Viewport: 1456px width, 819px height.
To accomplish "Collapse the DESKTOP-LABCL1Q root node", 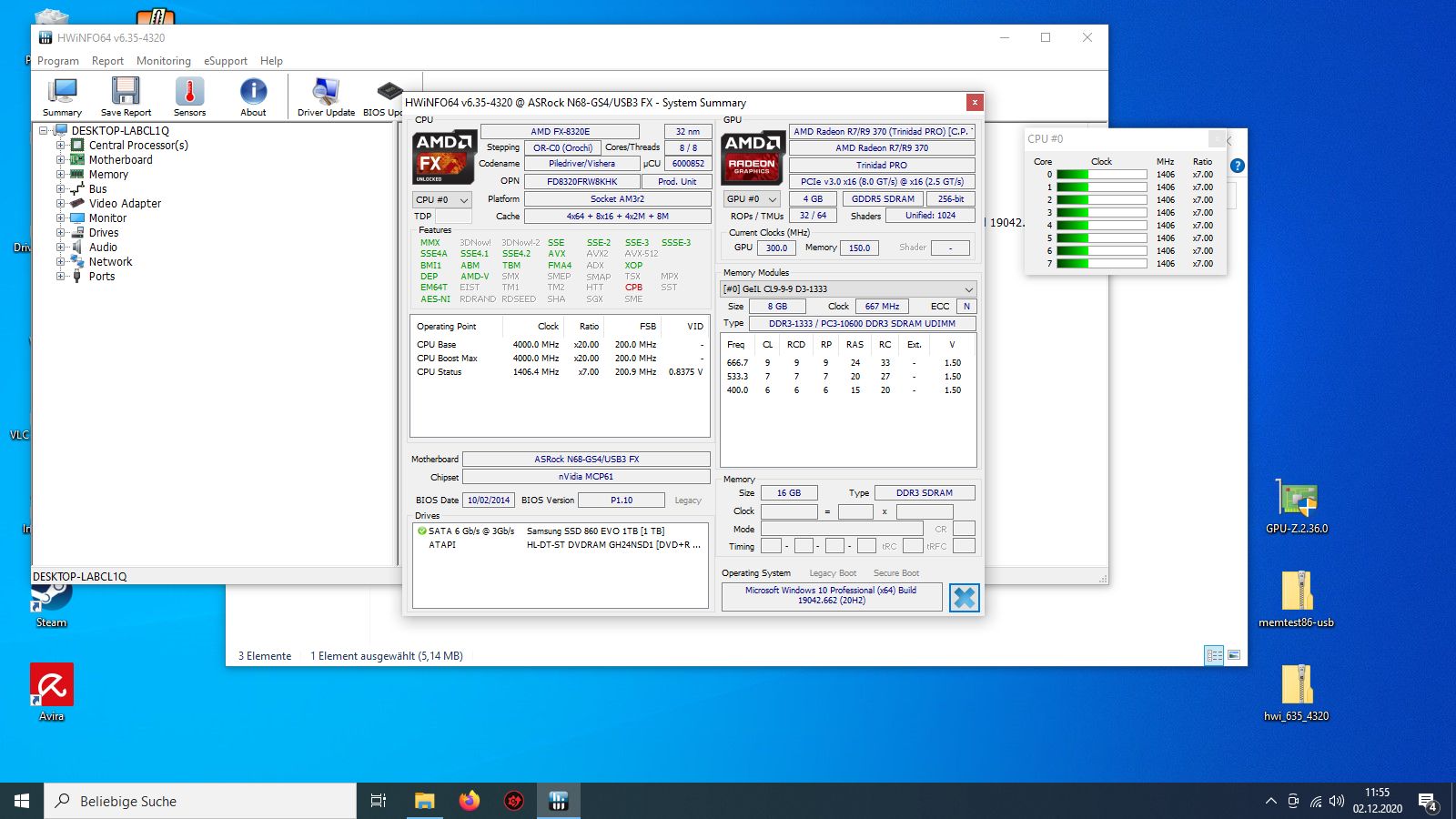I will pos(44,131).
